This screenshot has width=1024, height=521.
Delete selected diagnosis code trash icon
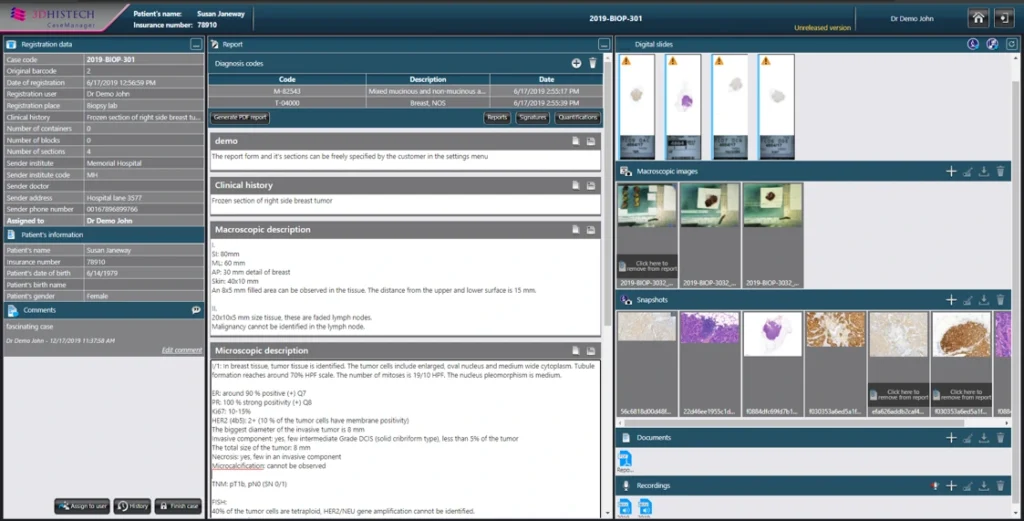(593, 63)
